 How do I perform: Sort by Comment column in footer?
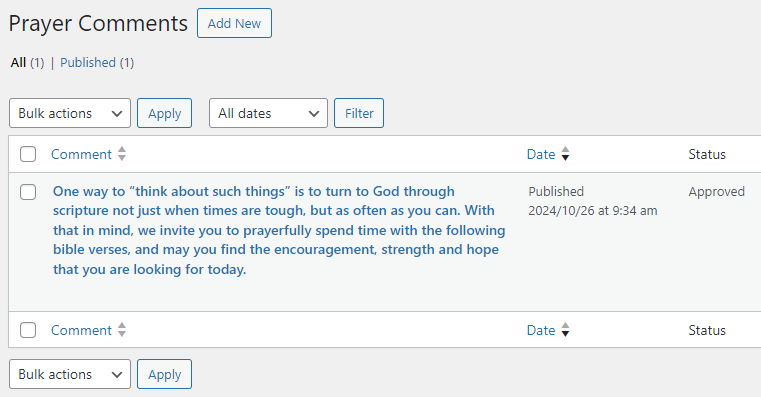tap(82, 330)
